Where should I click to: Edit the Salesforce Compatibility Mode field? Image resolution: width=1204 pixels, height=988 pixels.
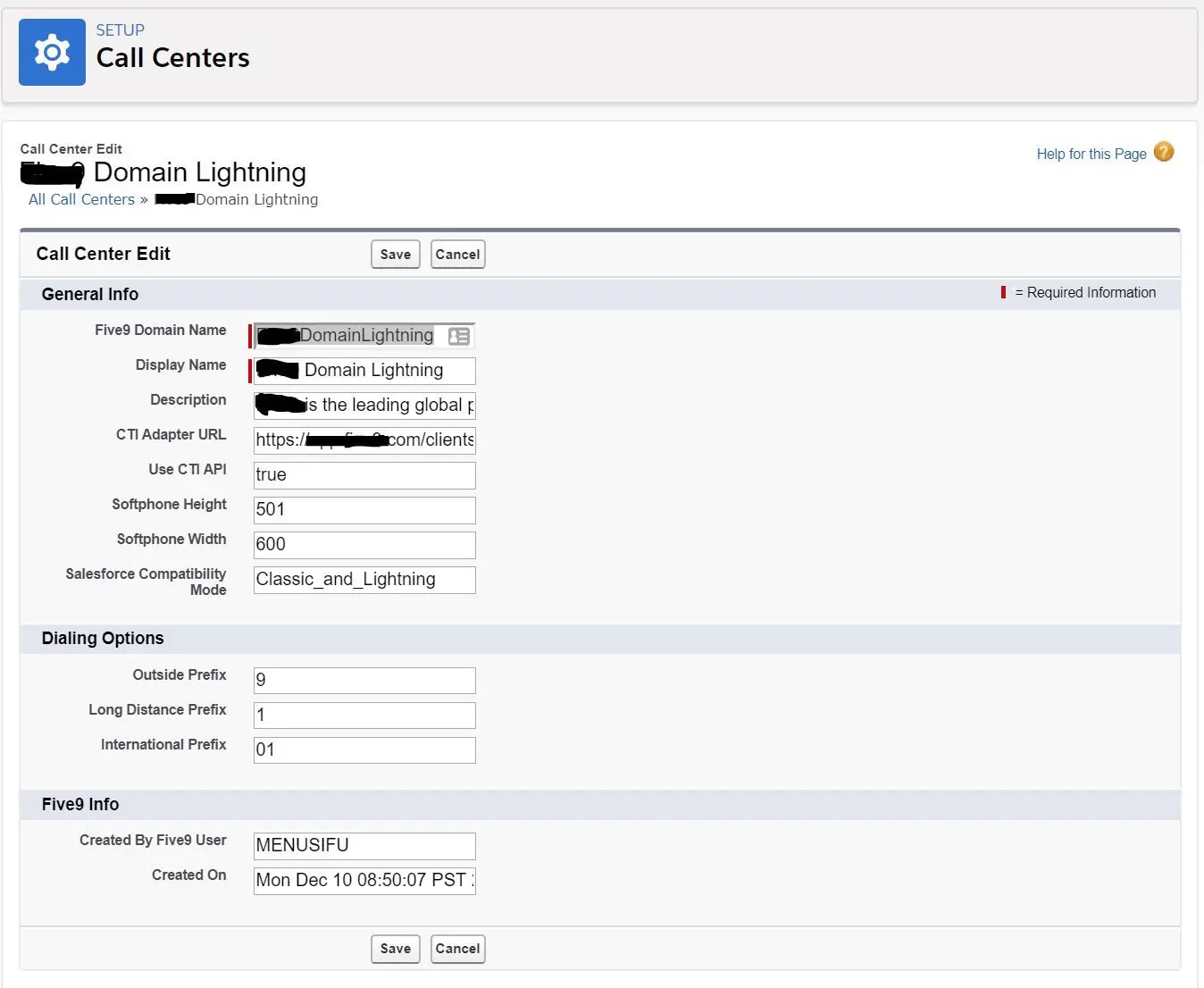point(364,580)
